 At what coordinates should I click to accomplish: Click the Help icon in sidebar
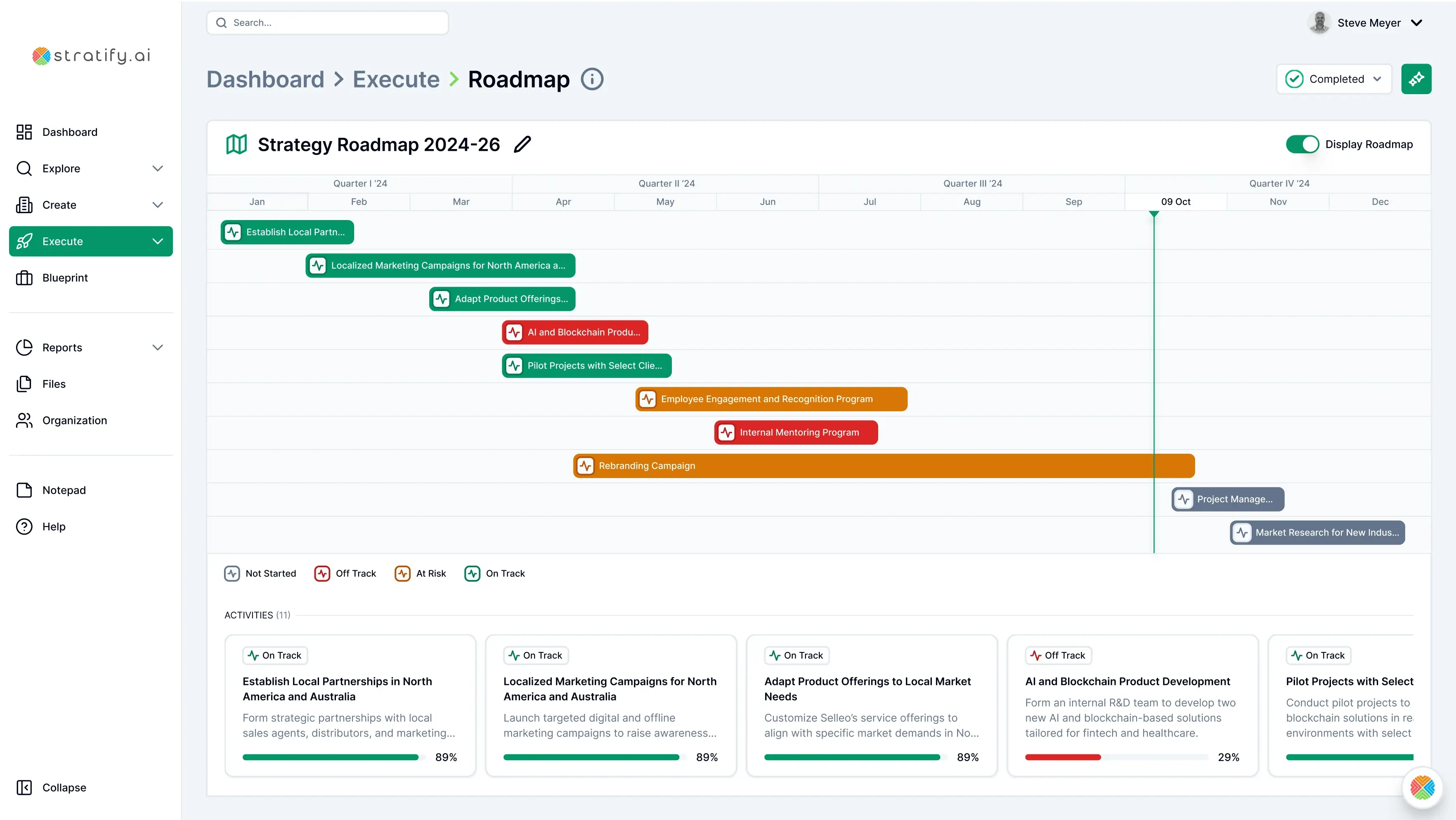click(24, 526)
